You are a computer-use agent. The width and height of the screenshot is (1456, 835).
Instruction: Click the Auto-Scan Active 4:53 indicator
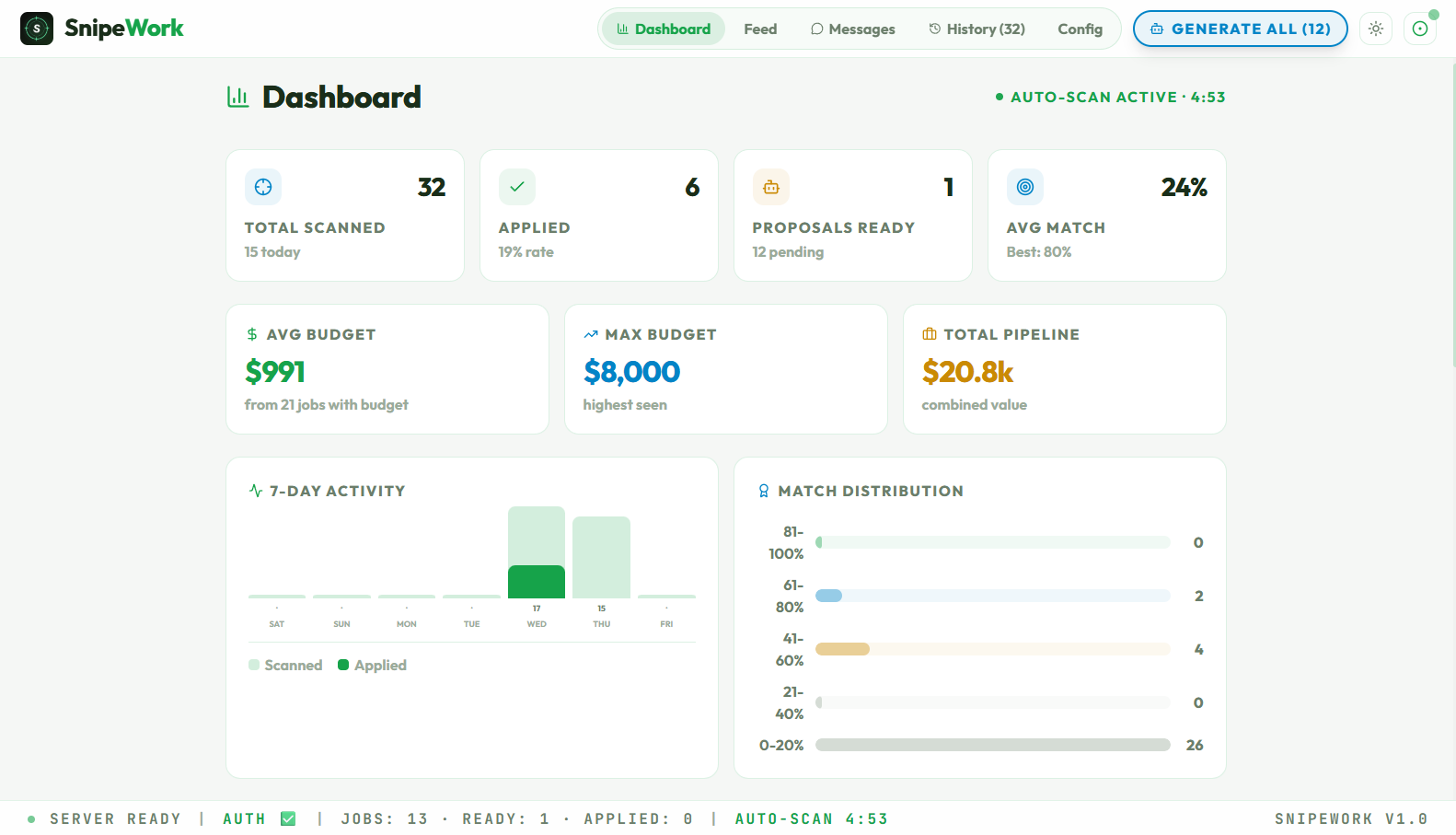pyautogui.click(x=1111, y=97)
